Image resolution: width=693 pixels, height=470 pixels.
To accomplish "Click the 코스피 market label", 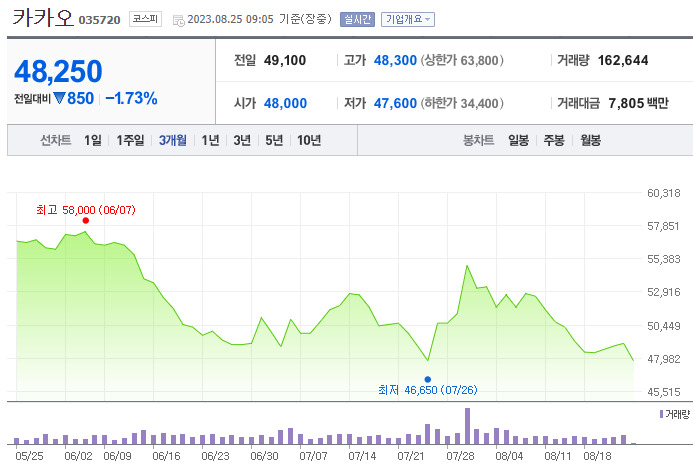I will pos(145,19).
